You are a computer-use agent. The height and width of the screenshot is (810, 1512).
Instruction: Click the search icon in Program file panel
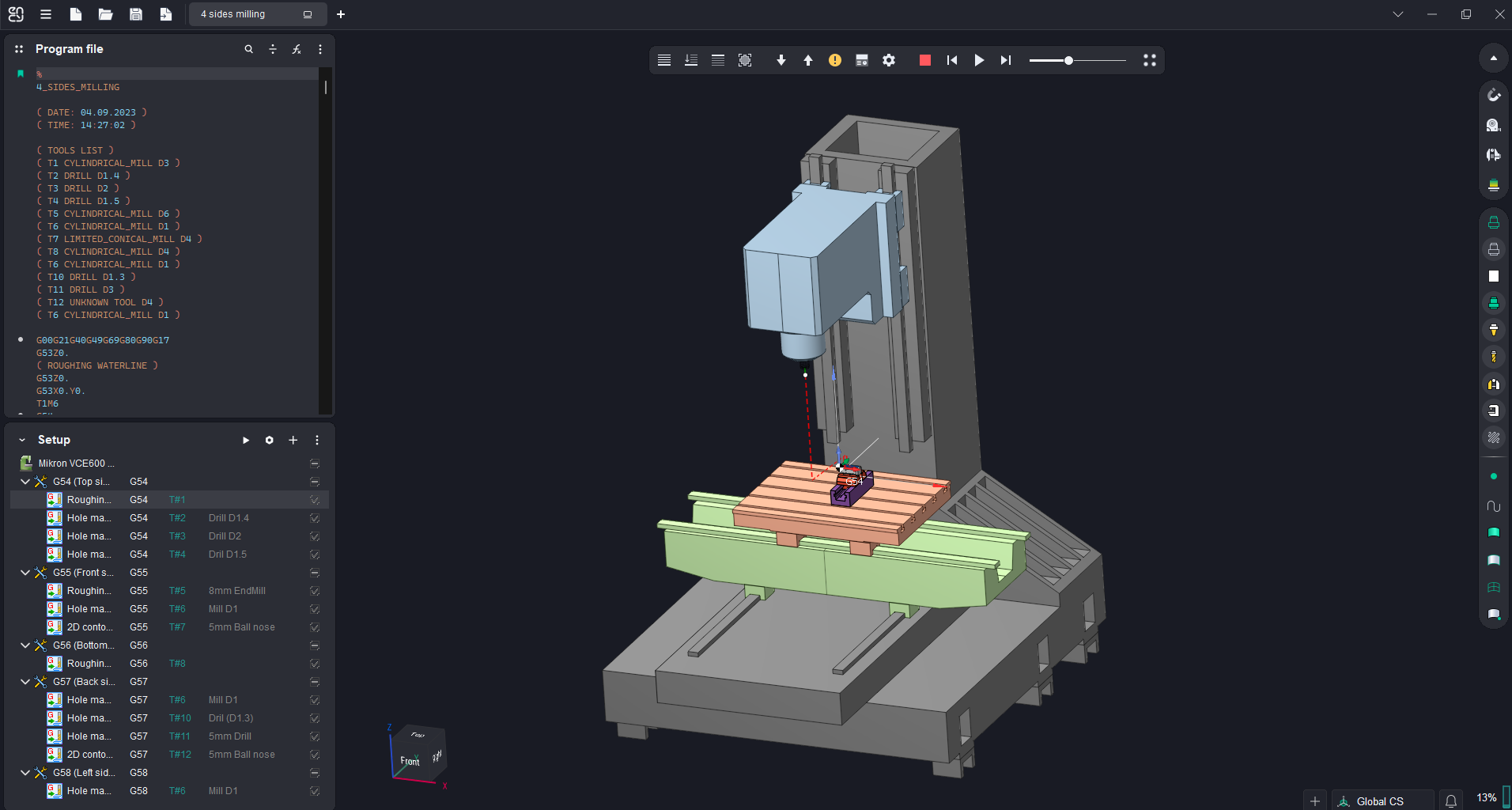248,49
